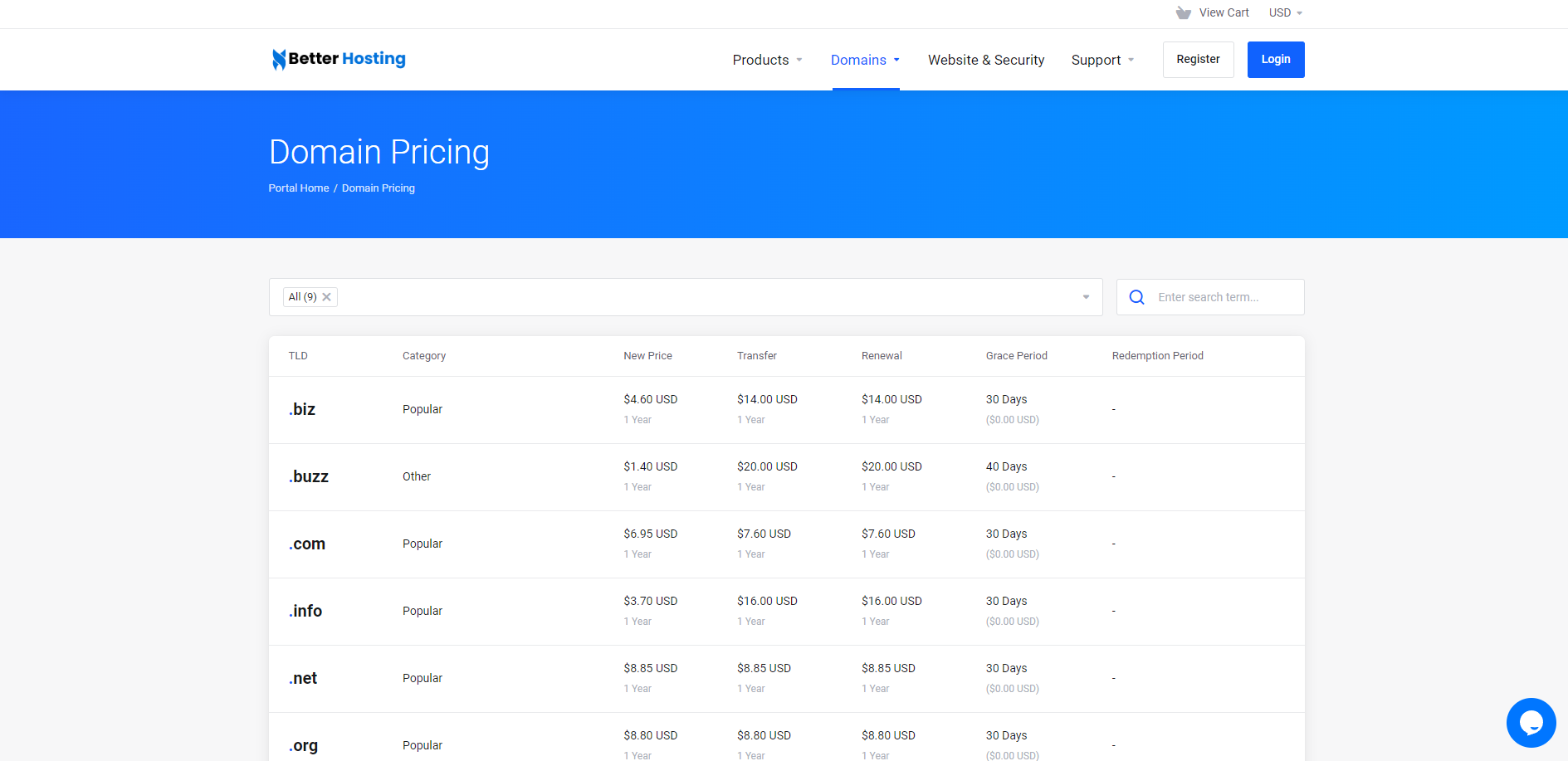Image resolution: width=1568 pixels, height=761 pixels.
Task: Click the Products dropdown caret icon
Action: [799, 60]
